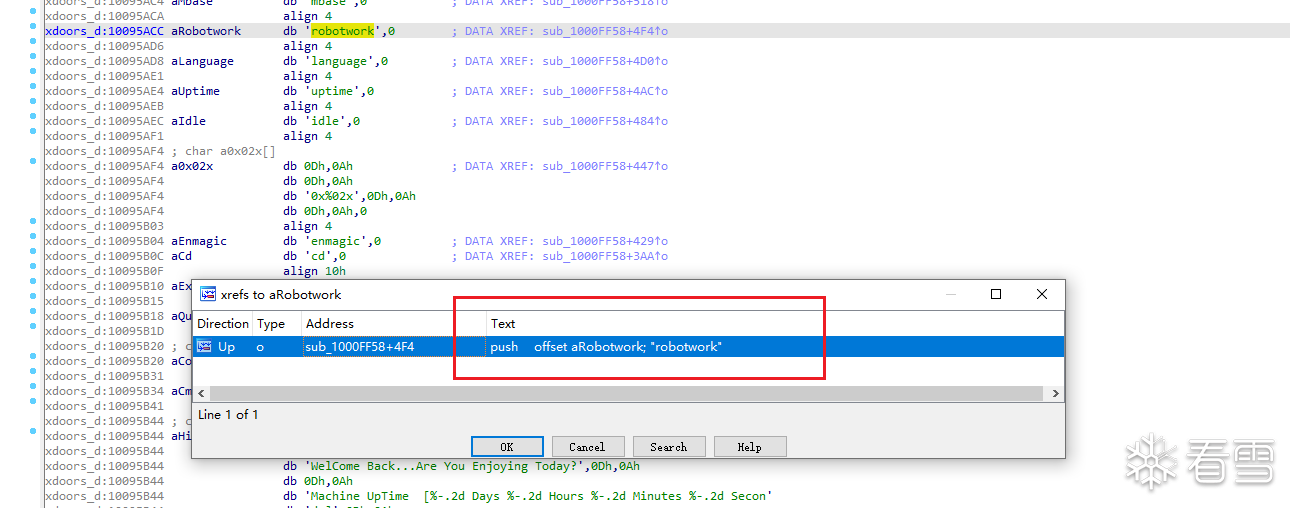This screenshot has width=1290, height=508.
Task: Select the sub_1000FF58+4F4 xref row
Action: coord(360,347)
